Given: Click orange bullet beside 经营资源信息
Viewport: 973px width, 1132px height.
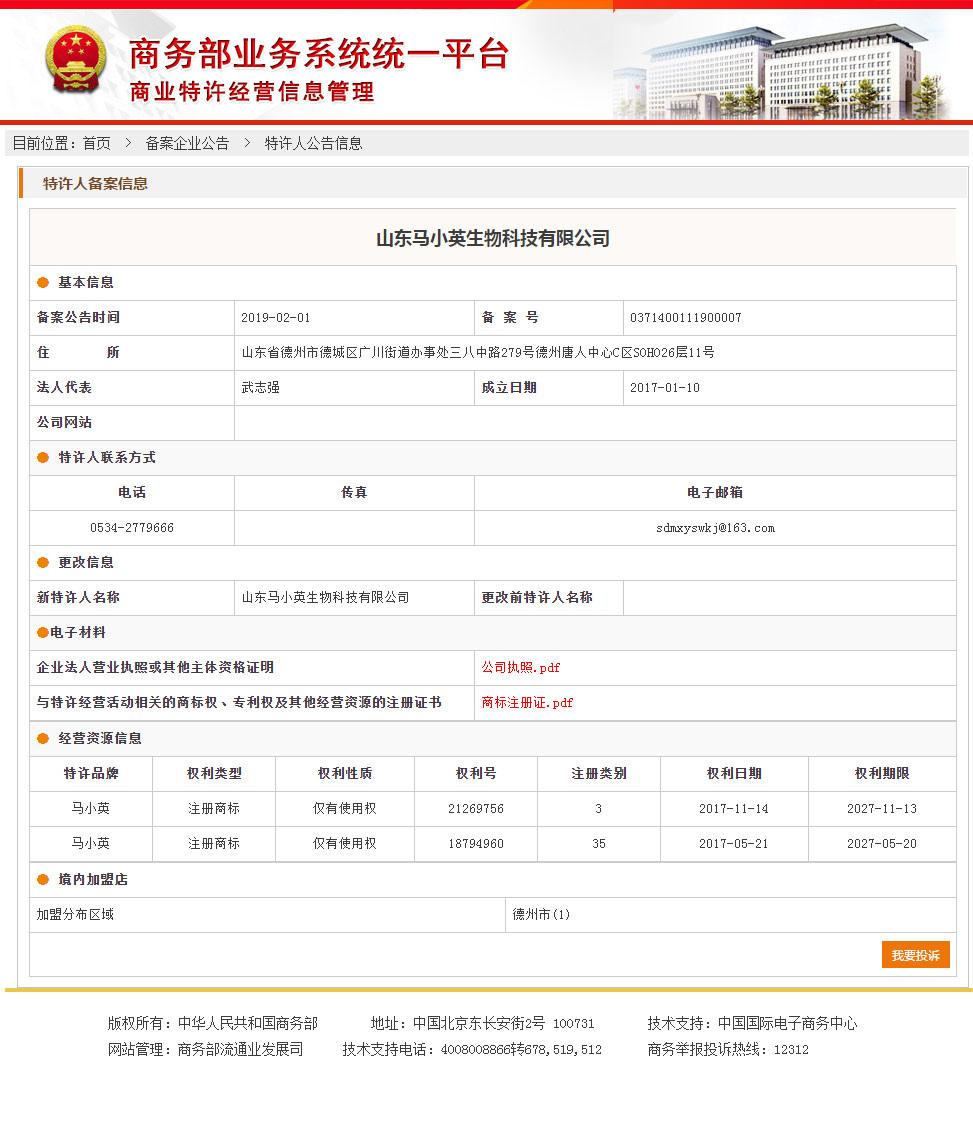Looking at the screenshot, I should tap(43, 739).
